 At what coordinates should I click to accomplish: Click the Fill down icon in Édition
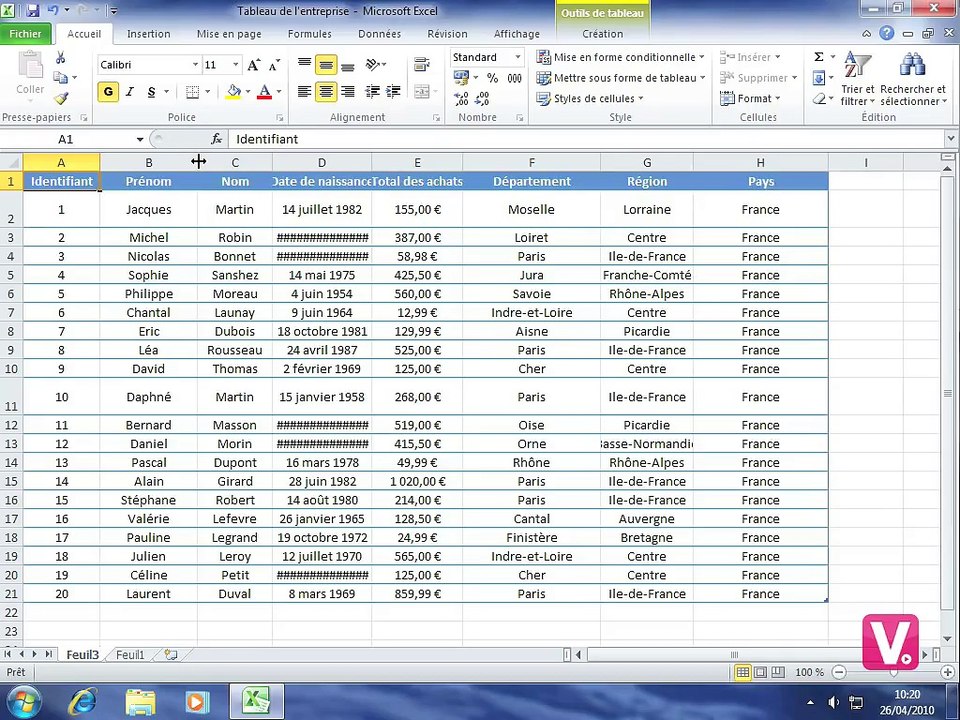[x=819, y=78]
